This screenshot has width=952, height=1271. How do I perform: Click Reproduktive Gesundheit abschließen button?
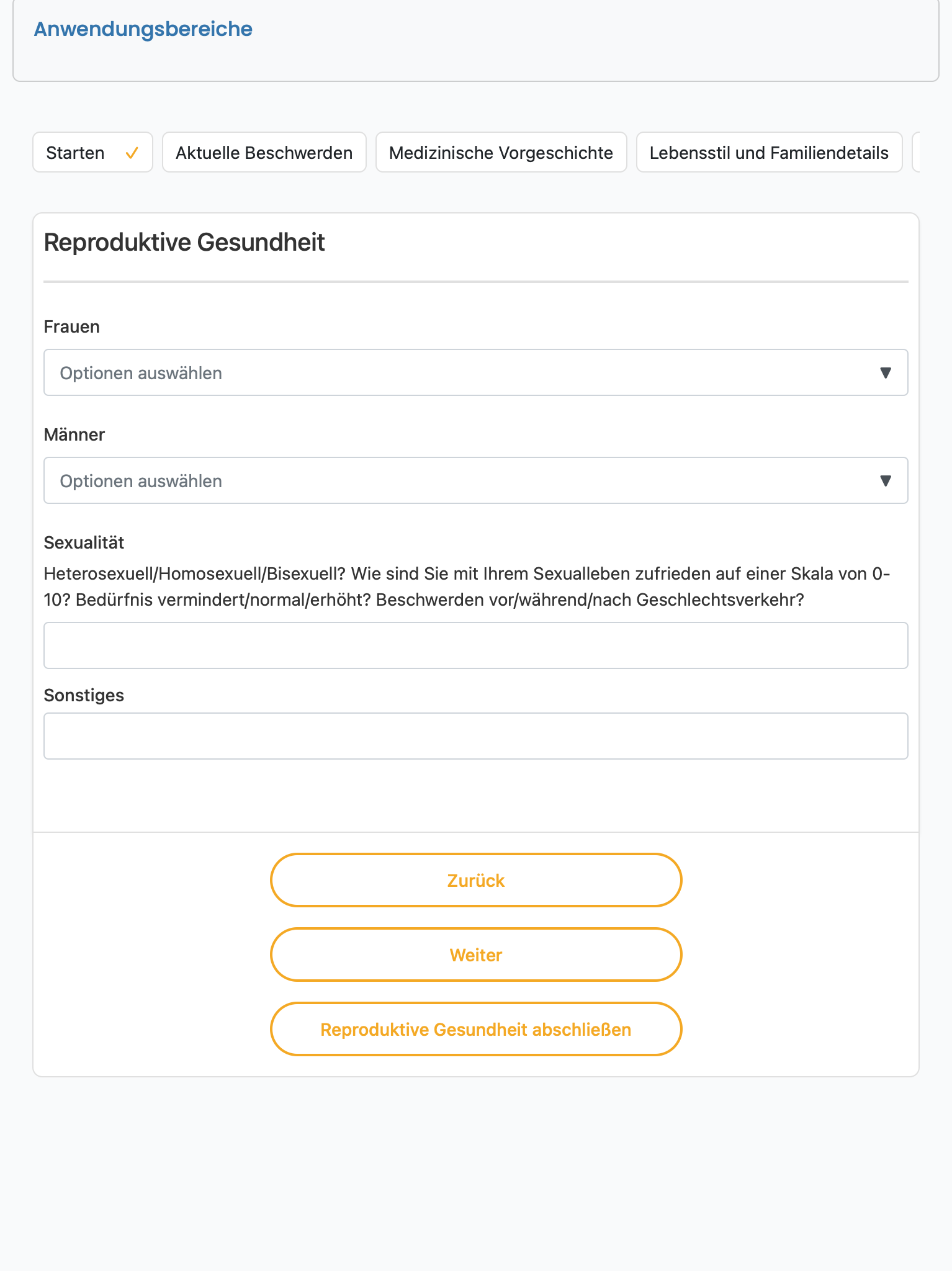(x=476, y=1029)
